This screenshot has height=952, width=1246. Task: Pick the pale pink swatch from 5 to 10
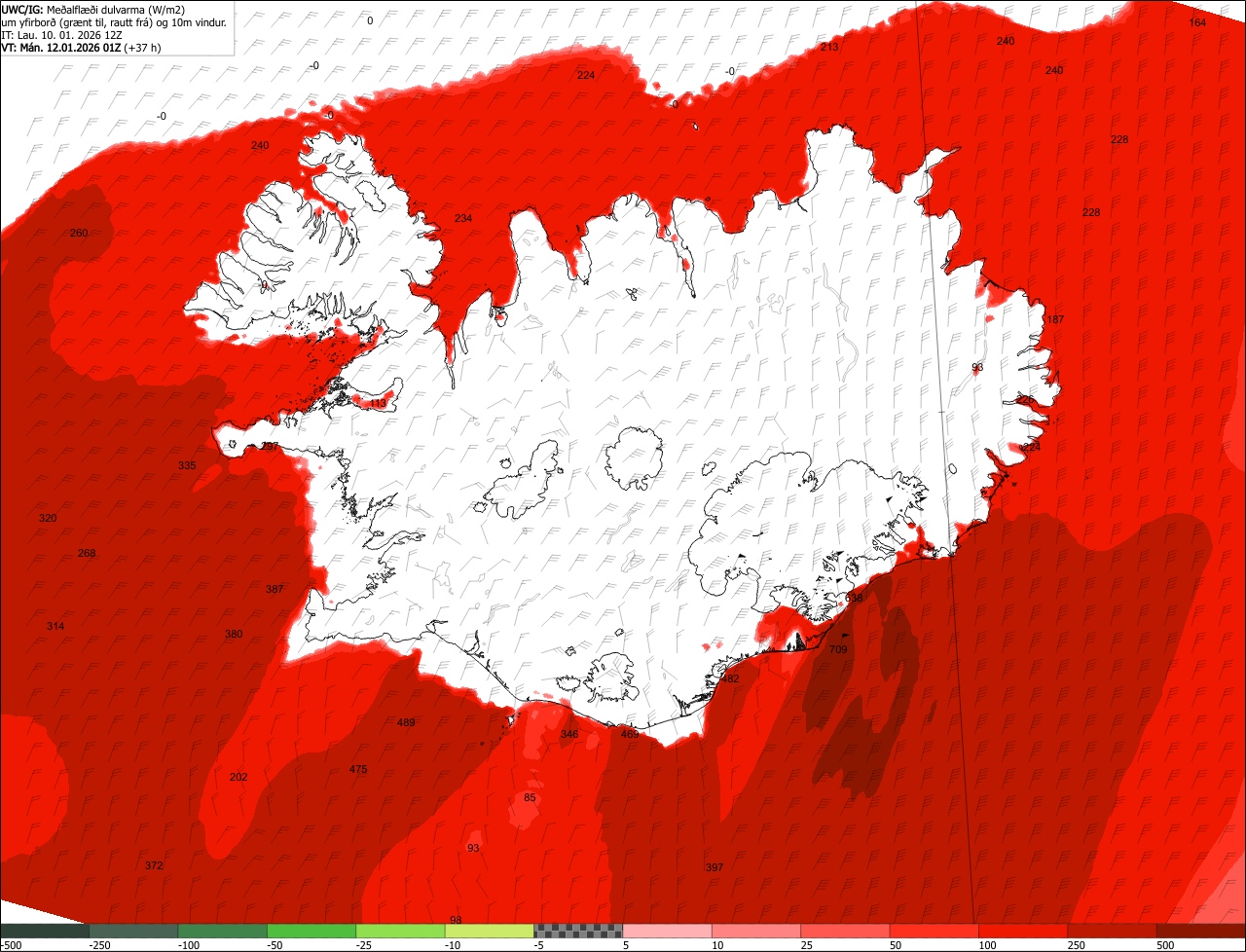coord(668,931)
